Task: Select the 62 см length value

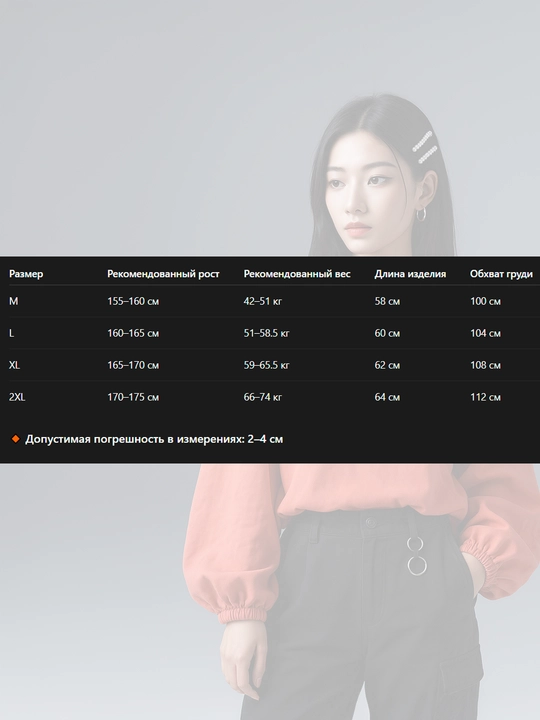Action: pos(387,365)
